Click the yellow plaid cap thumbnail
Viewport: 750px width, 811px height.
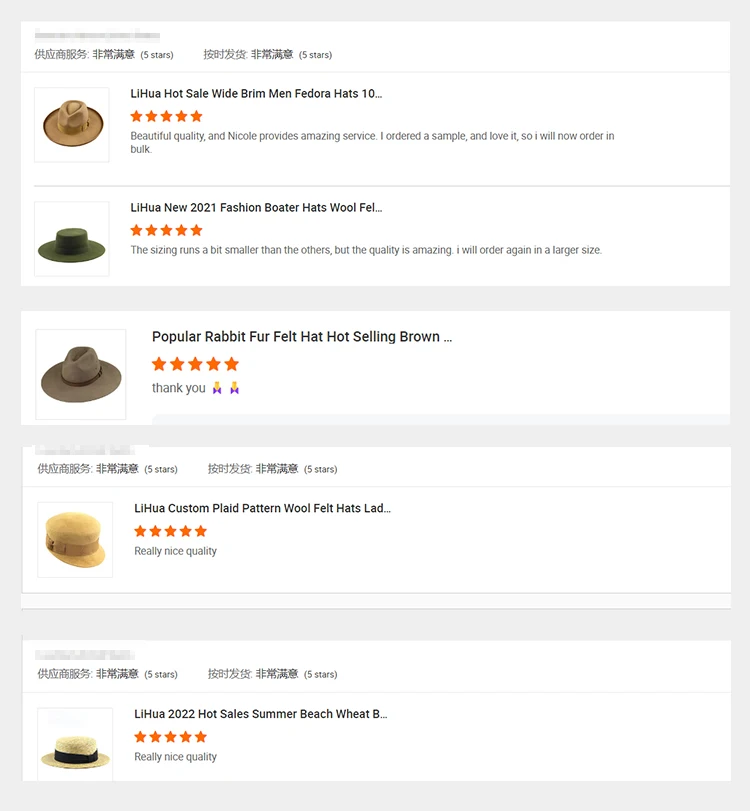point(75,540)
